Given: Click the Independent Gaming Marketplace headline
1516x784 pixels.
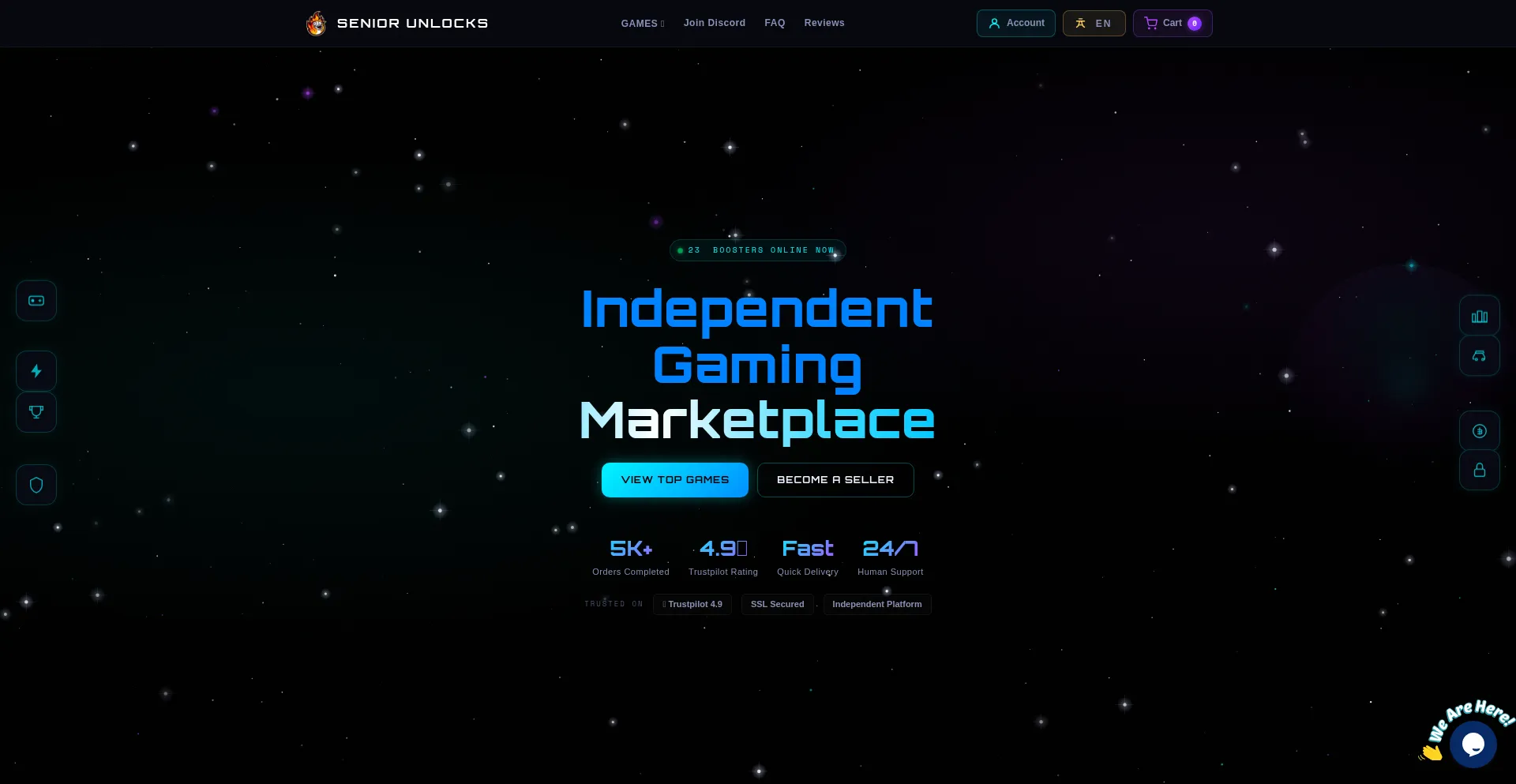Looking at the screenshot, I should coord(757,365).
